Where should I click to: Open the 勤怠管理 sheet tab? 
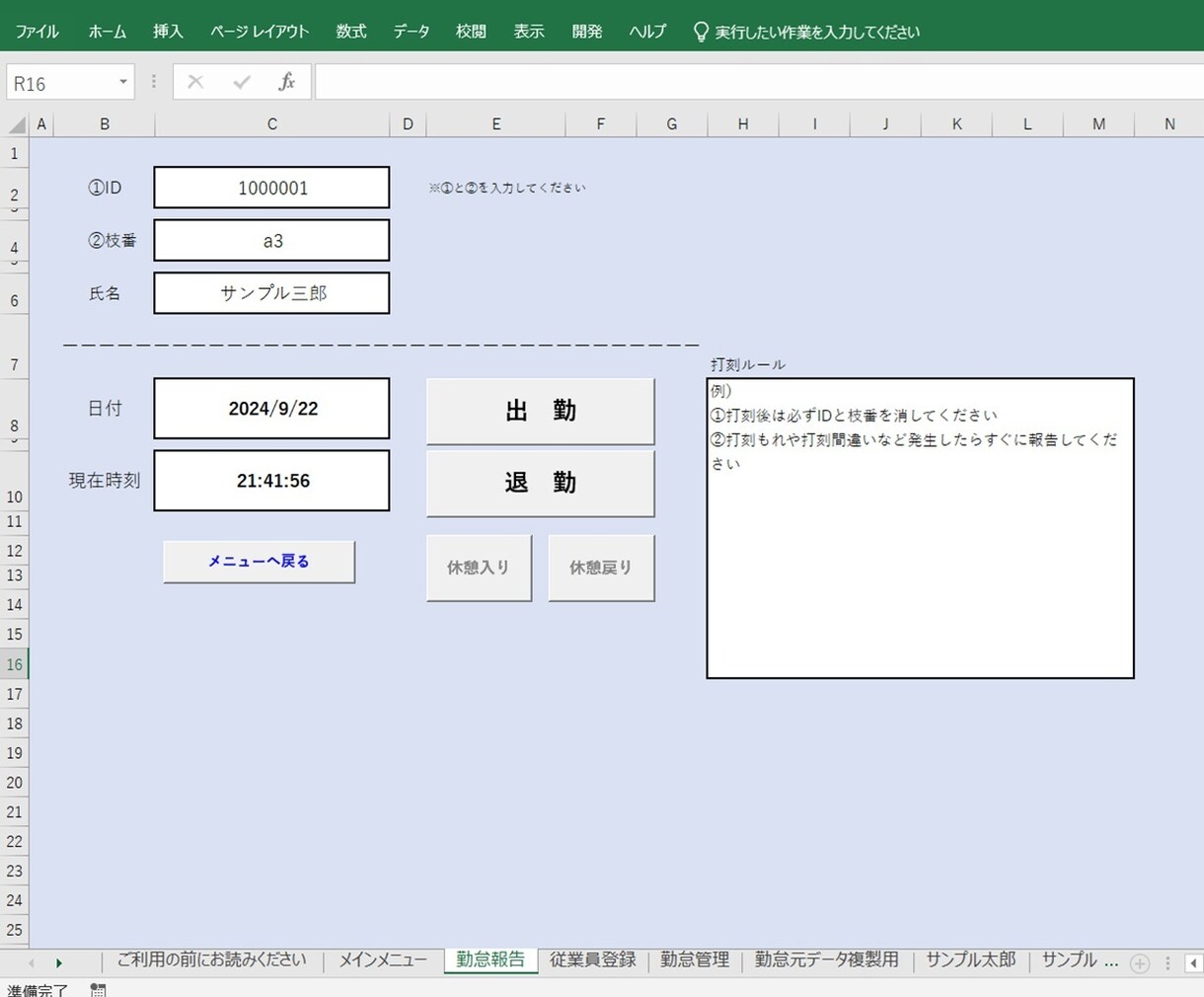[x=695, y=959]
